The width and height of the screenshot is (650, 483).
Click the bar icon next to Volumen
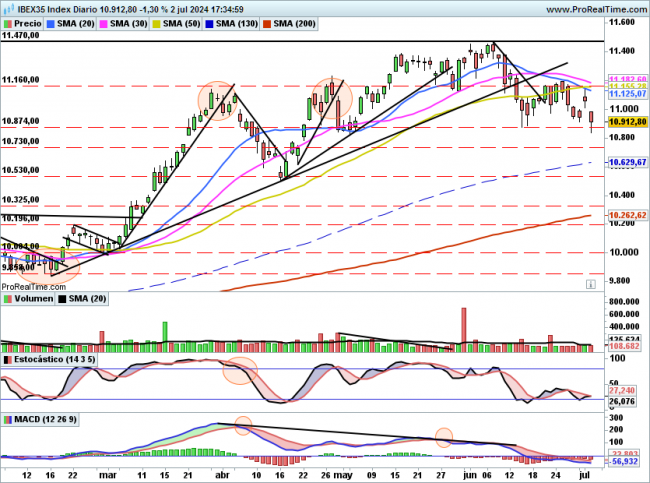coord(8,299)
